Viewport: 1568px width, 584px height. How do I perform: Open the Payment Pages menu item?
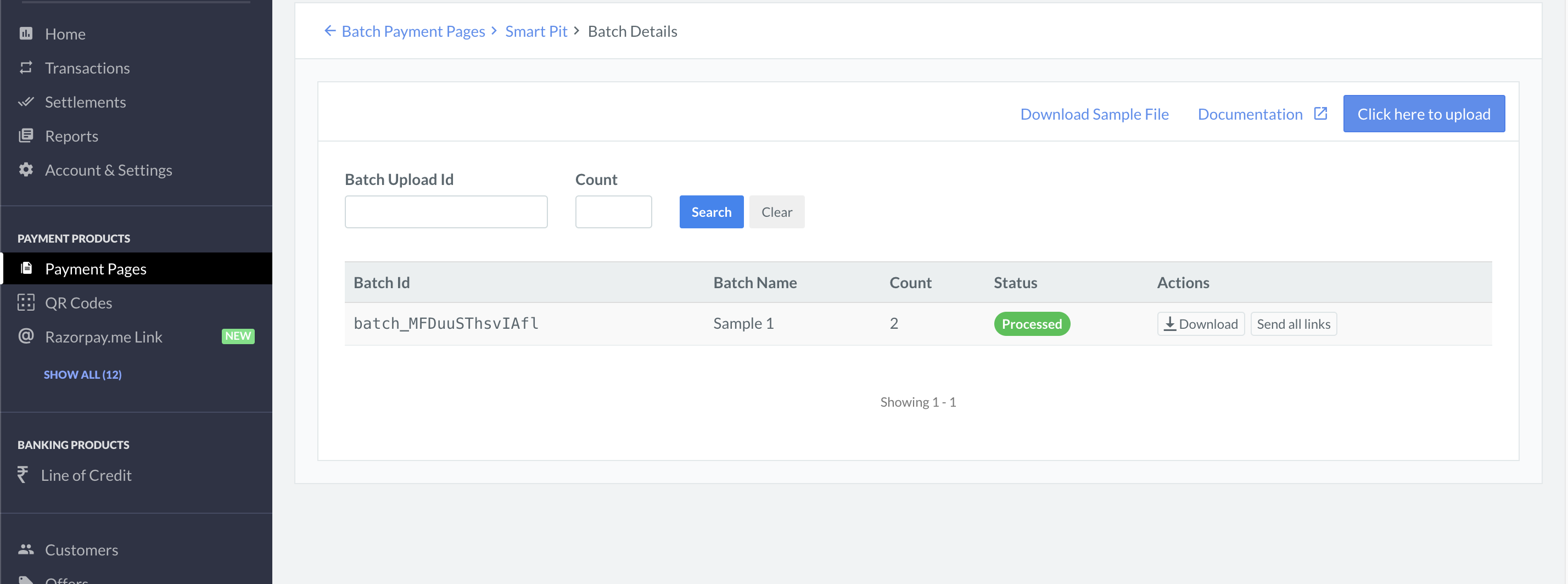click(96, 268)
